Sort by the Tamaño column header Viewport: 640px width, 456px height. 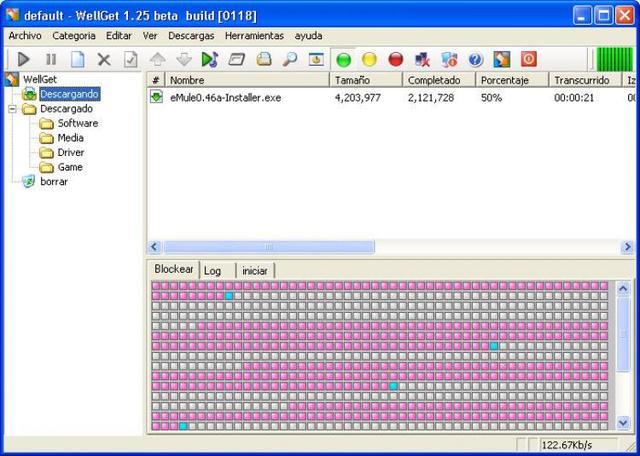[x=366, y=80]
